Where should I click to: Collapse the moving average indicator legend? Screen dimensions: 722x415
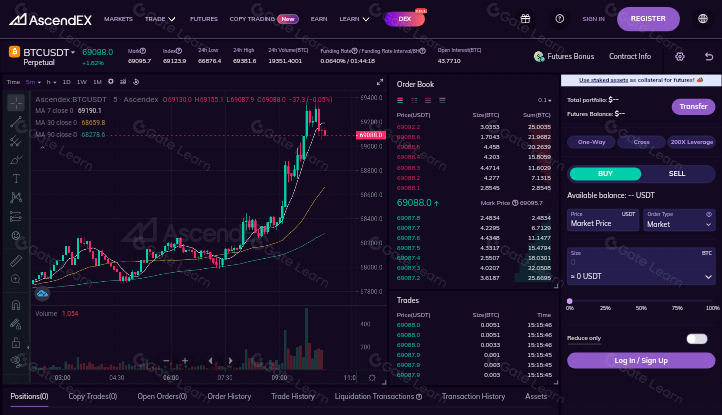[42, 148]
